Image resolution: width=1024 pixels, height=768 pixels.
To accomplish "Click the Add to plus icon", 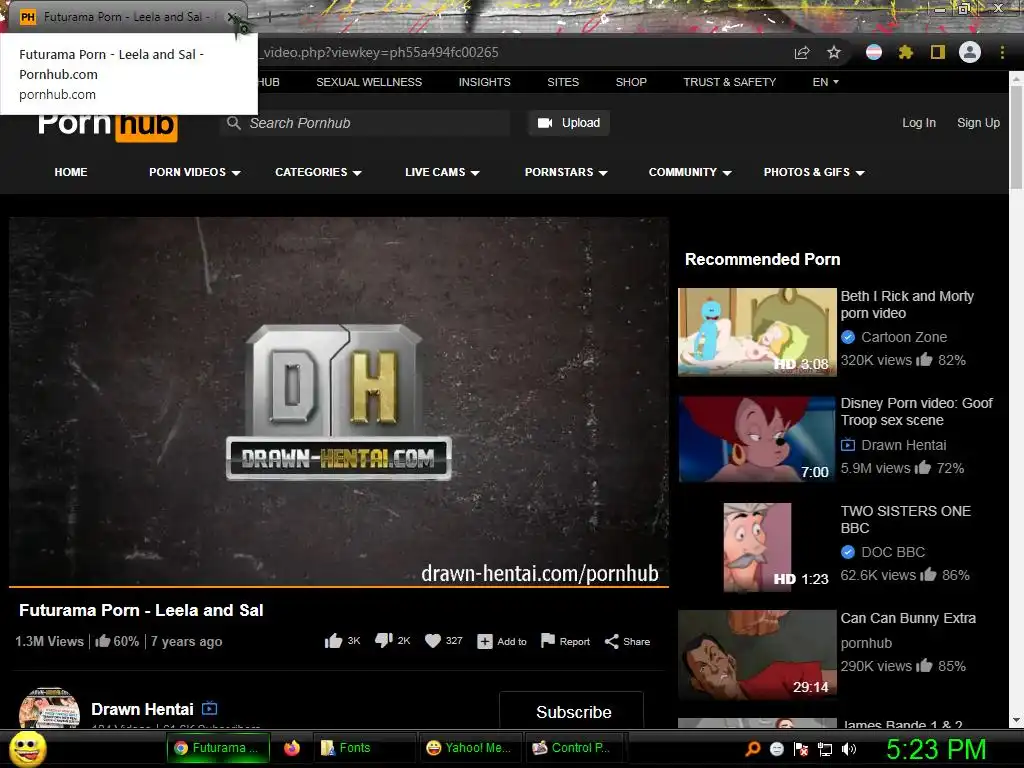I will (485, 641).
